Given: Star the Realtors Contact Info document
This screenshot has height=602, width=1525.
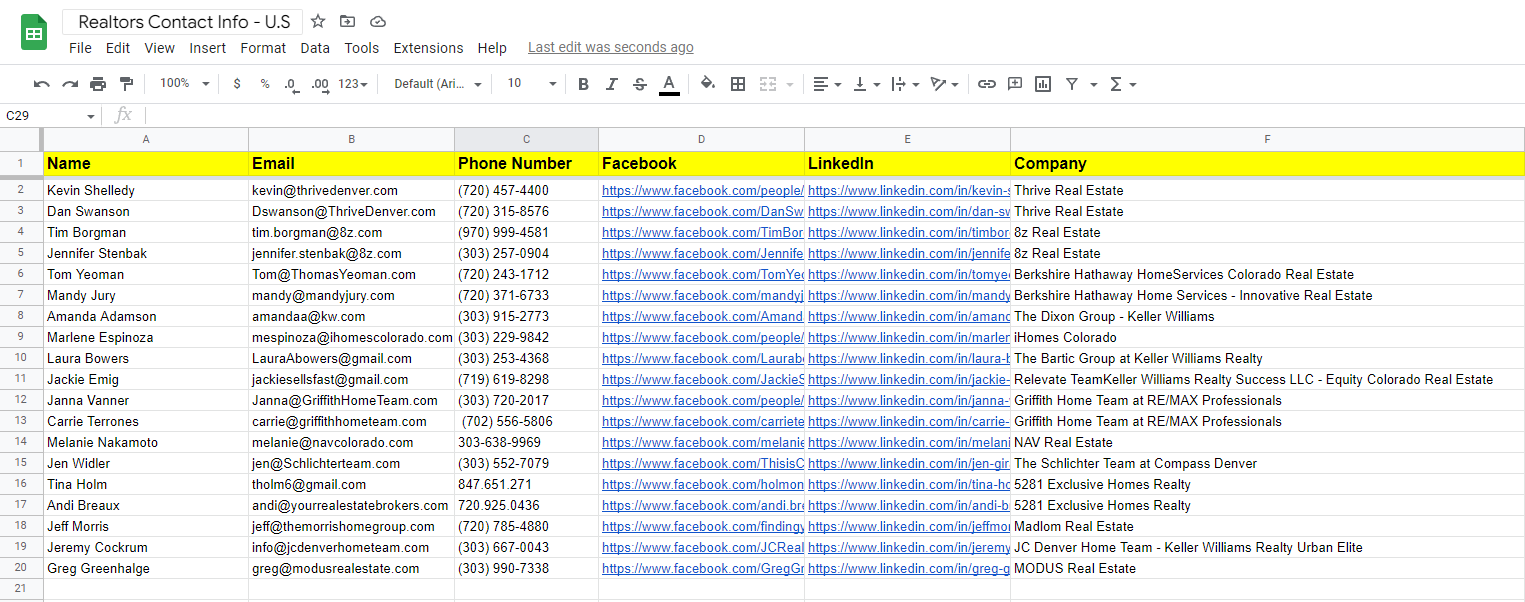Looking at the screenshot, I should click(x=318, y=21).
